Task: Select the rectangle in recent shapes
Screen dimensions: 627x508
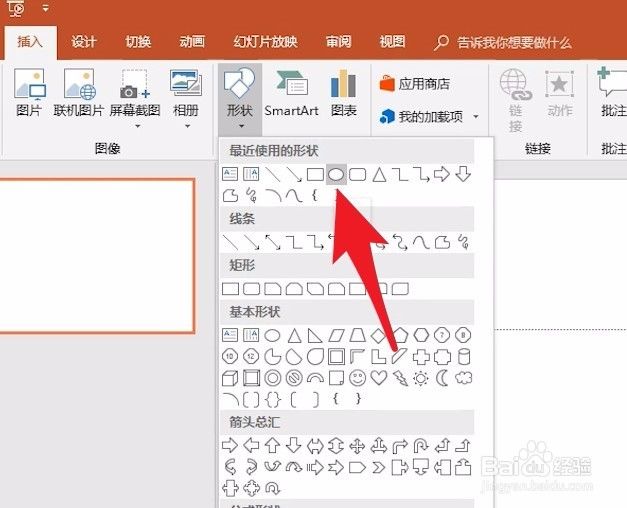Action: (x=315, y=174)
